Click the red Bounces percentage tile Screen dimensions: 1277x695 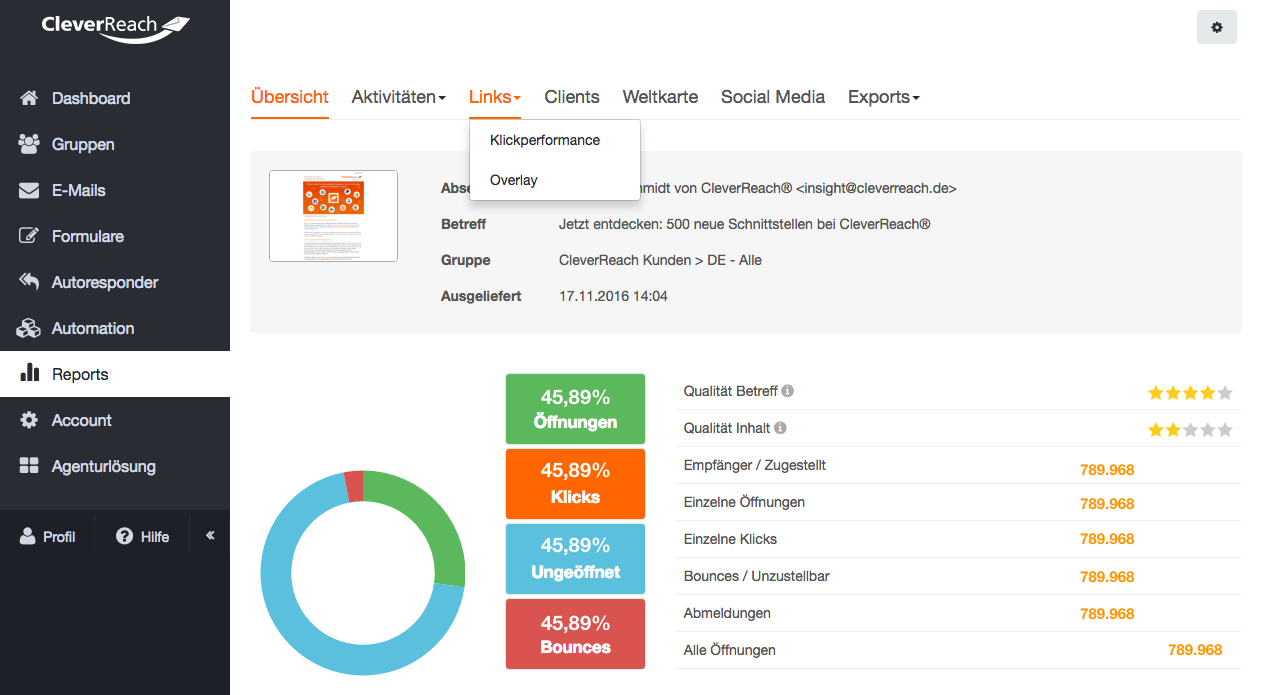[575, 634]
